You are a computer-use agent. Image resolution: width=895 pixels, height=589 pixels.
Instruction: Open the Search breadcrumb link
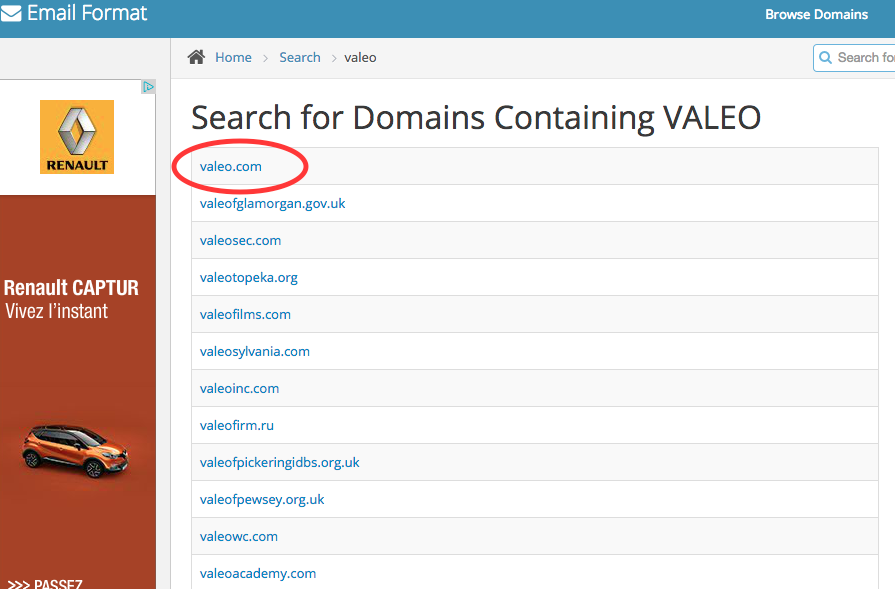300,57
